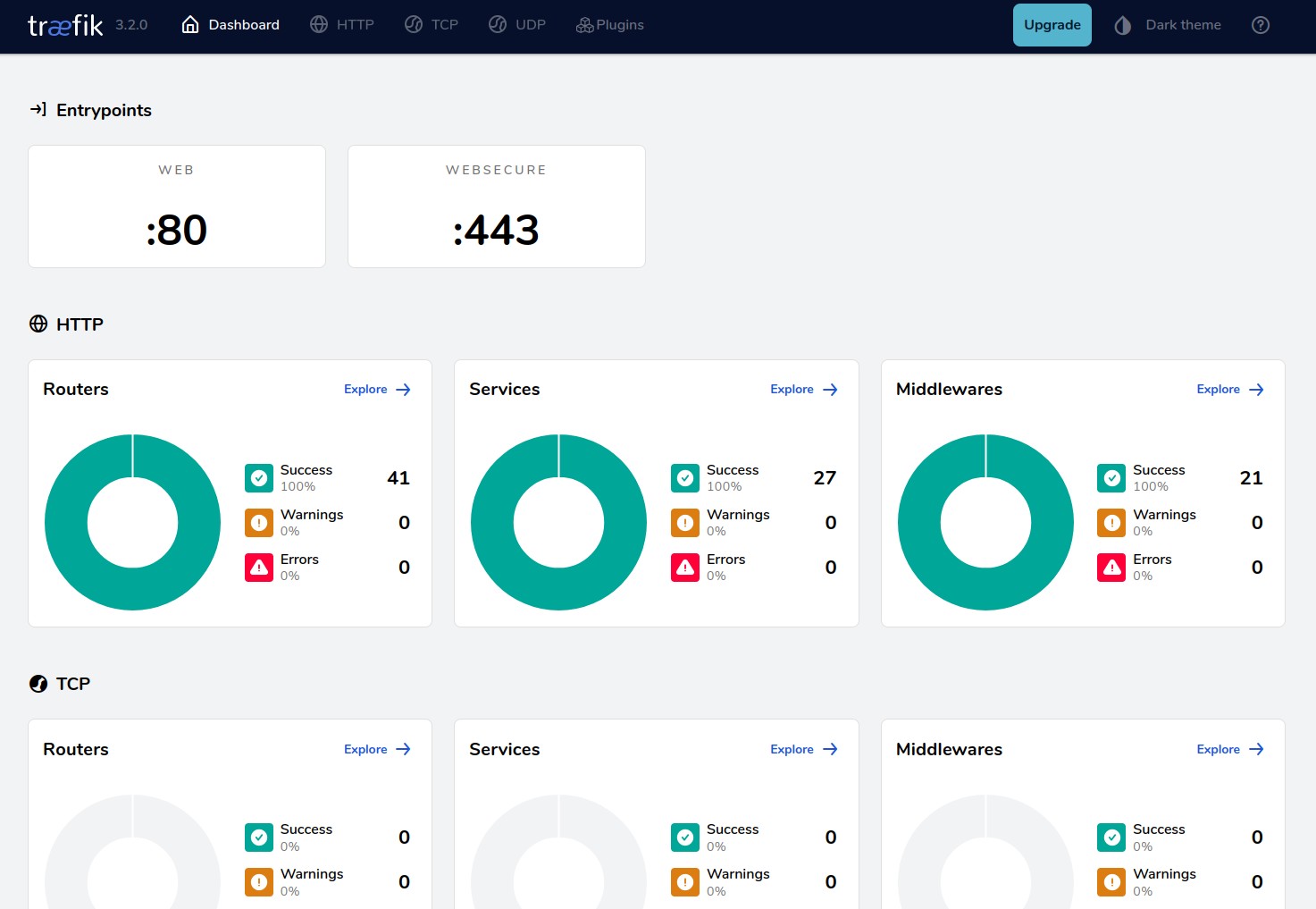Viewport: 1316px width, 909px height.
Task: Open the Plugins tab
Action: [610, 25]
